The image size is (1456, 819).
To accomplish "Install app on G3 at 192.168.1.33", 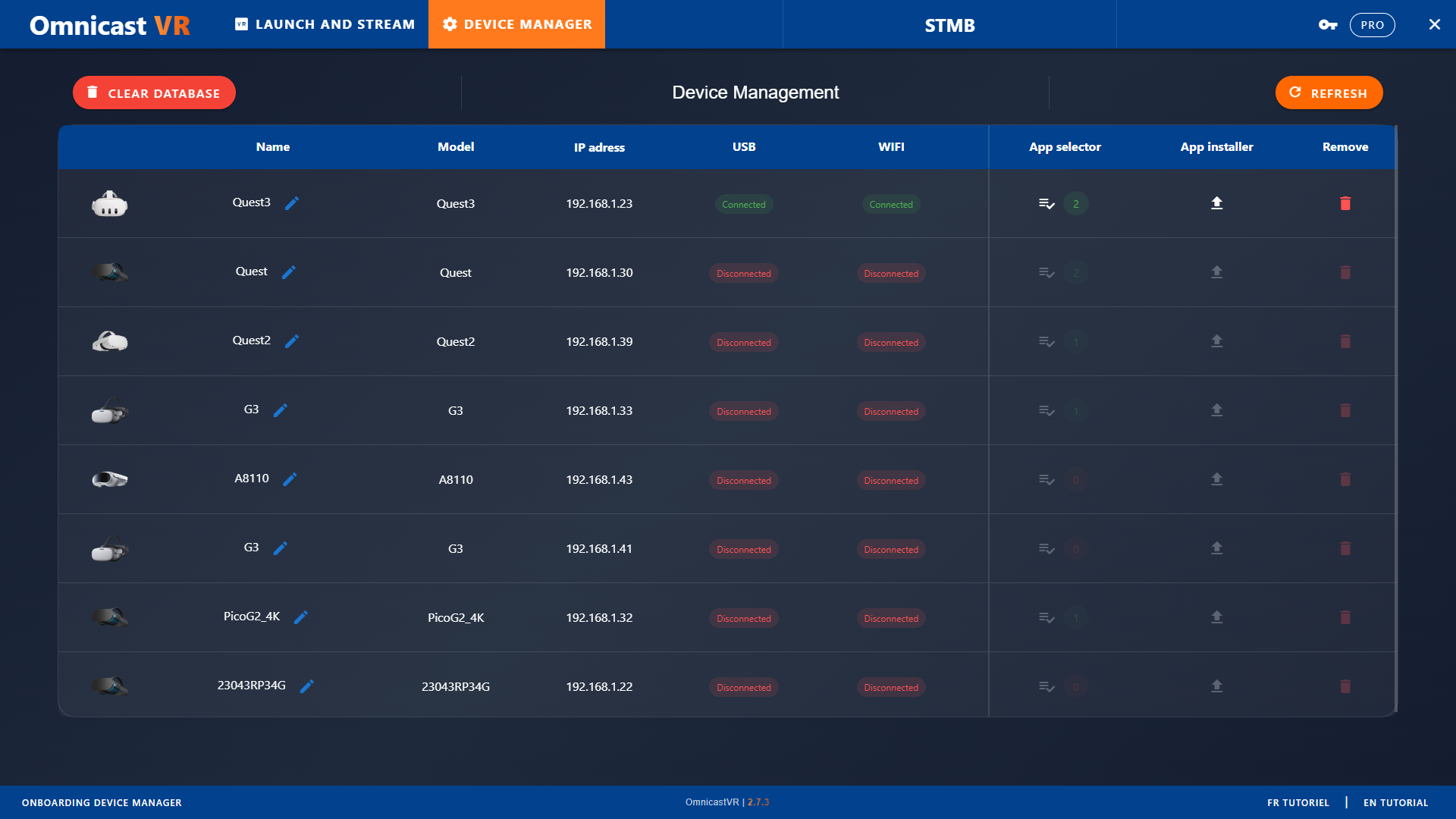I will click(x=1216, y=410).
